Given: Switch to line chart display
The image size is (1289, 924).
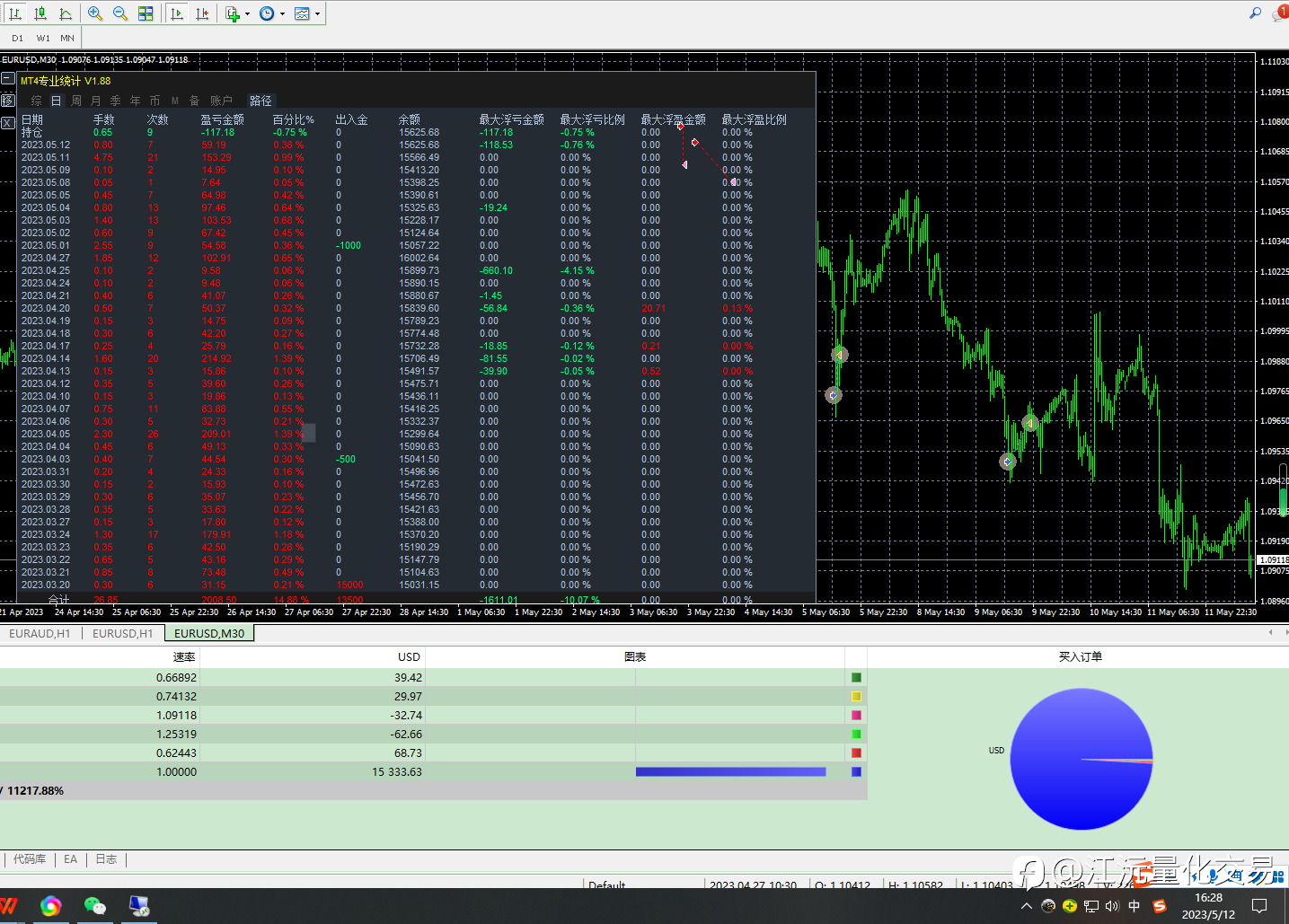Looking at the screenshot, I should tap(66, 13).
